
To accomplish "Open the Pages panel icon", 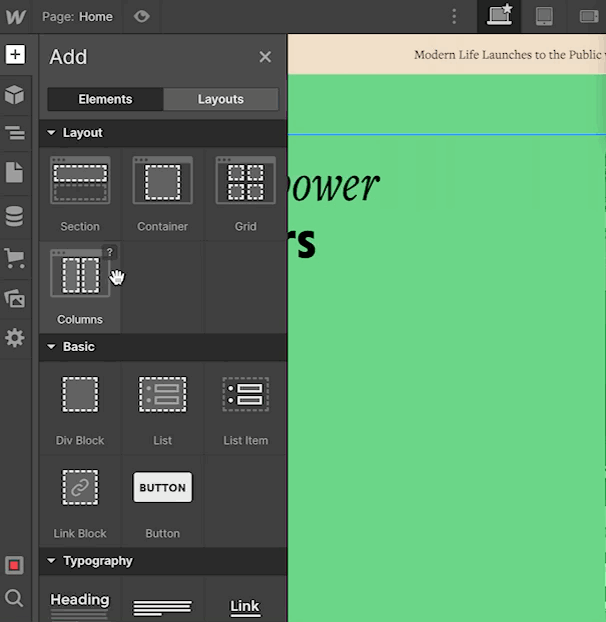I will [15, 173].
